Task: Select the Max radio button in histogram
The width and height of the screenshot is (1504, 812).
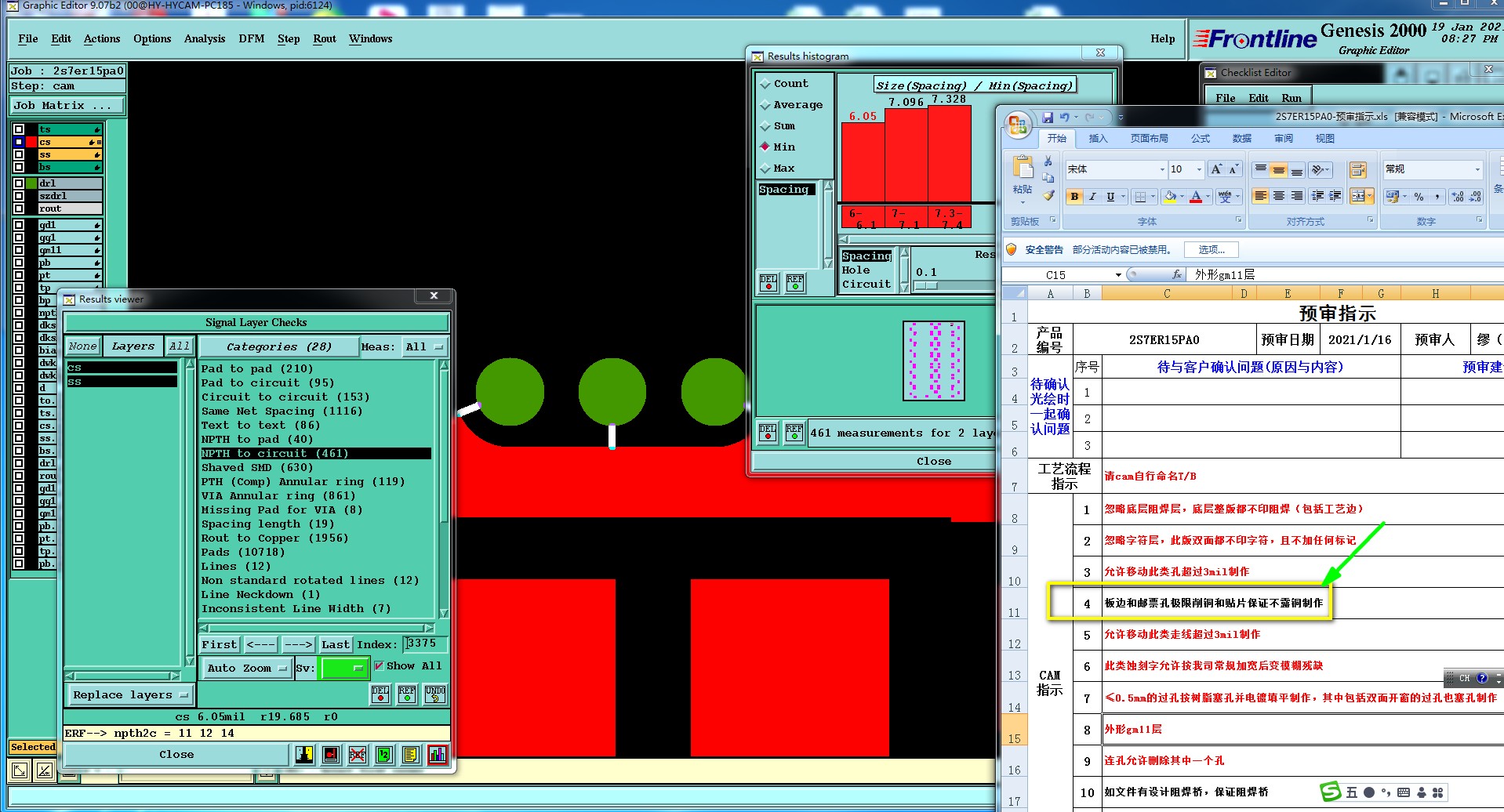Action: pos(765,169)
